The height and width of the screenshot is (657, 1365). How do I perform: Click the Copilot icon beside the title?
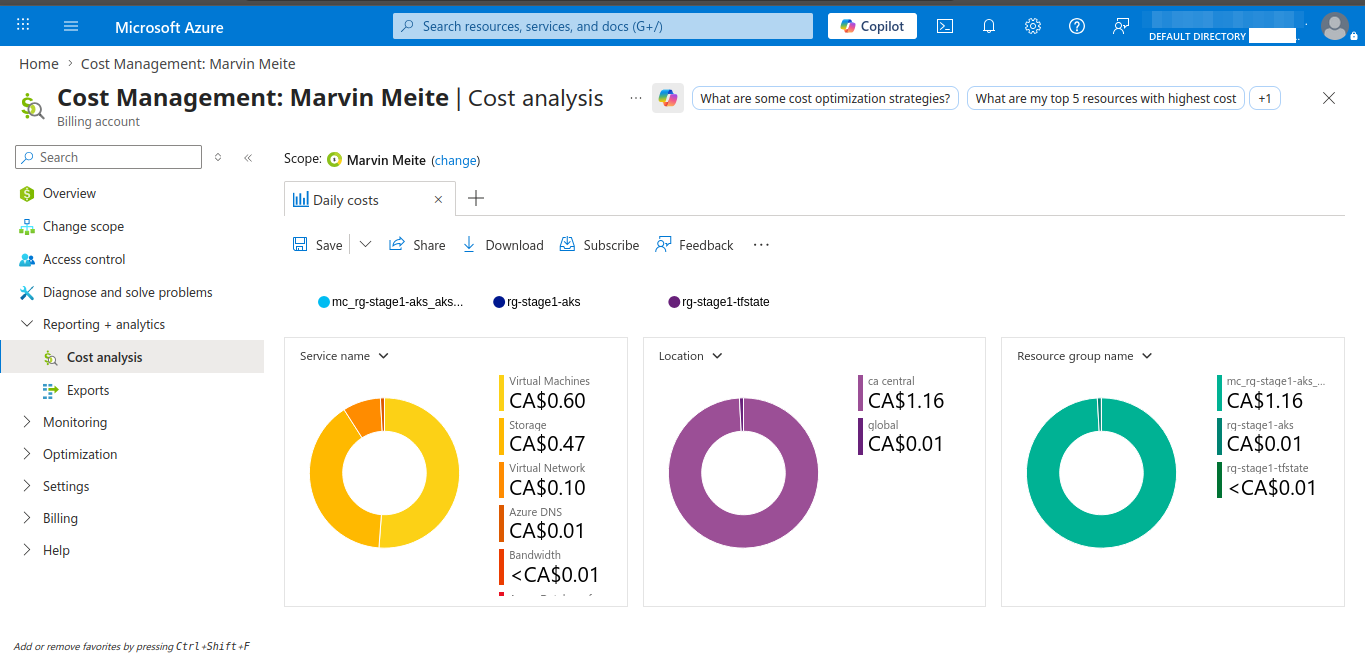pyautogui.click(x=668, y=98)
